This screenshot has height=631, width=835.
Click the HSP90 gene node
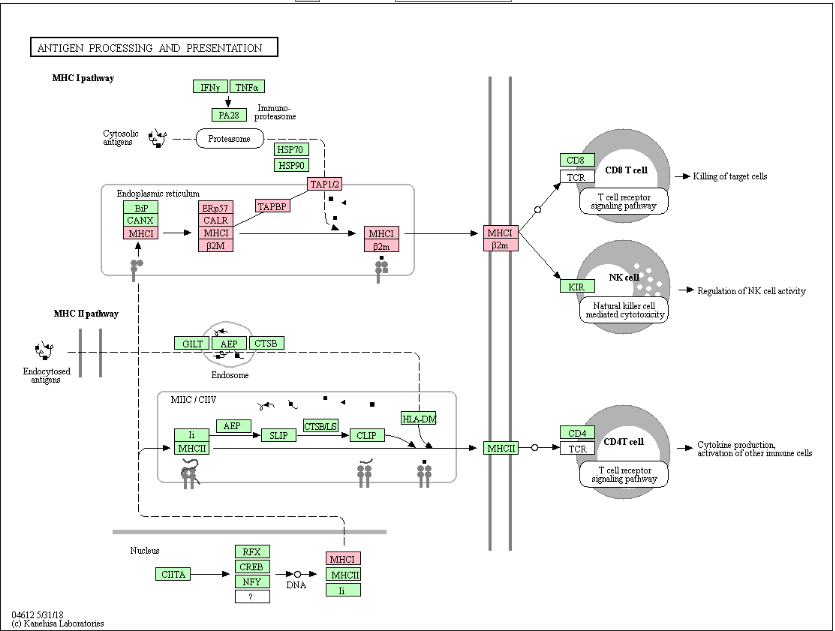pos(292,165)
